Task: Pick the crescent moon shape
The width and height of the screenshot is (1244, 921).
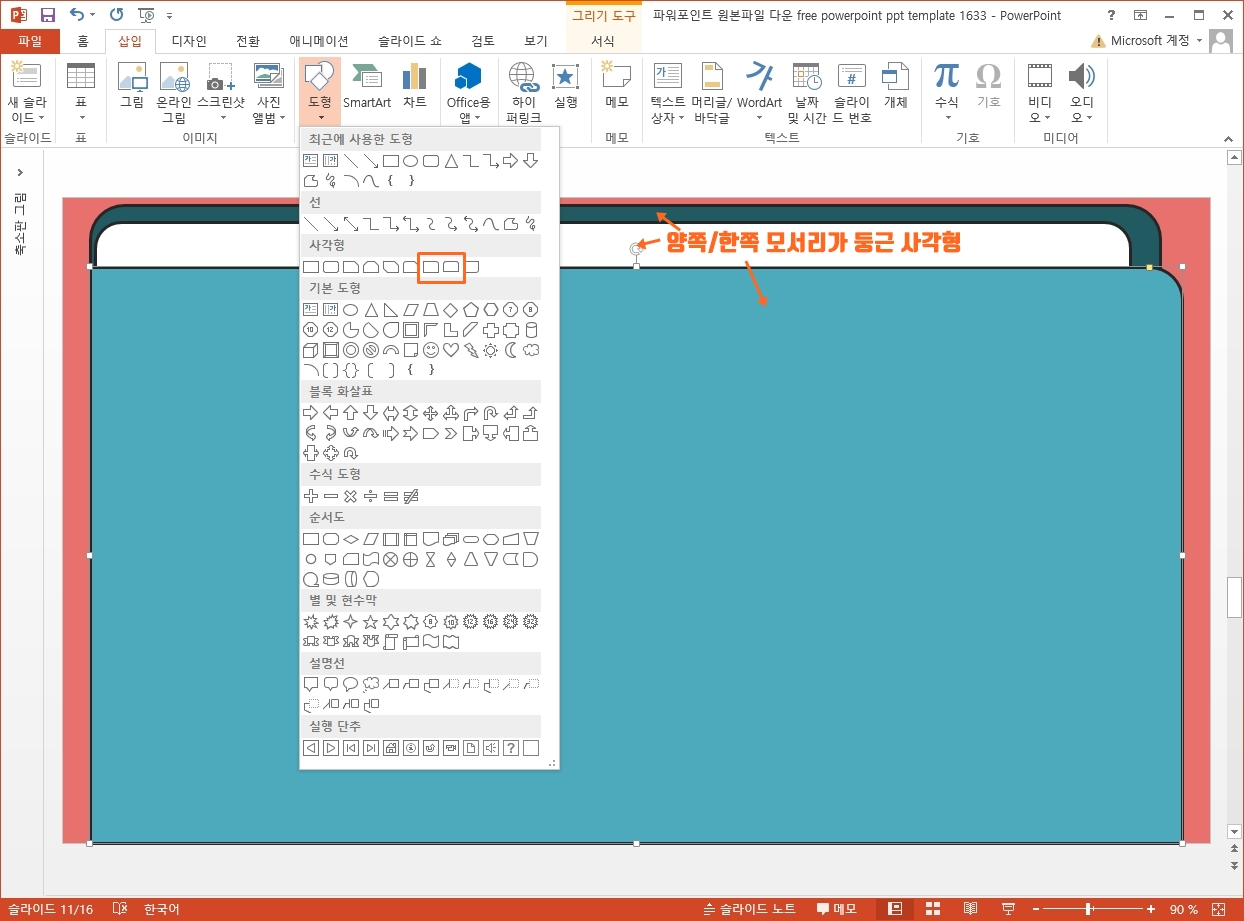Action: tap(511, 350)
